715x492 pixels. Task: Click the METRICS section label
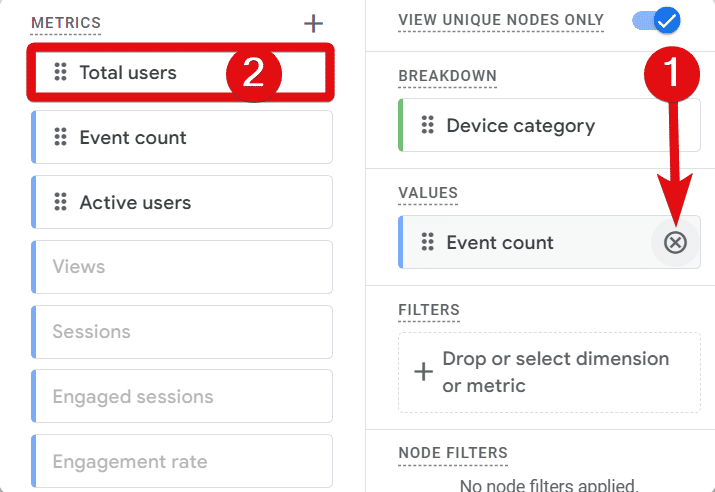click(x=66, y=23)
